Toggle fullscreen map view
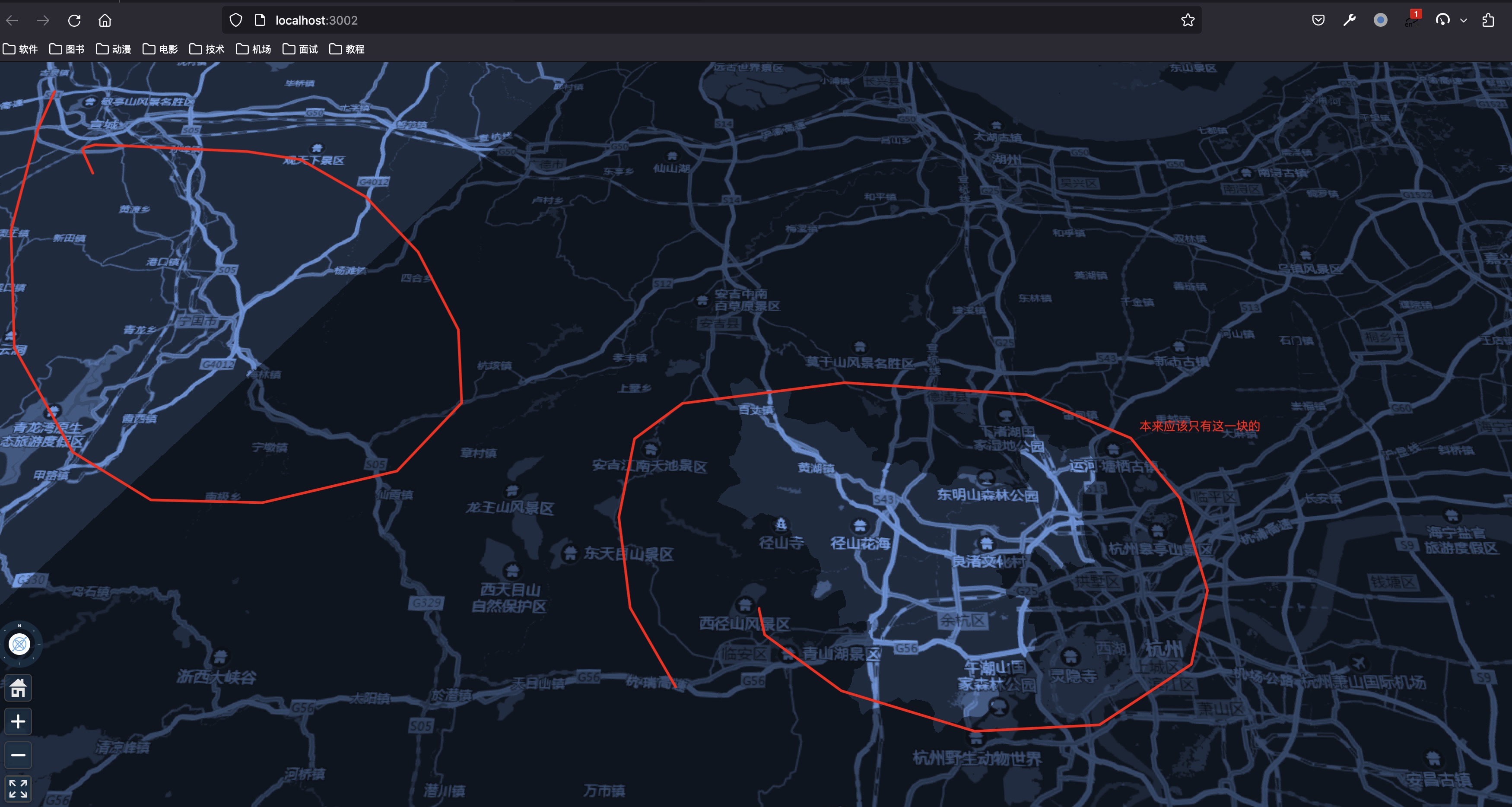 [18, 788]
